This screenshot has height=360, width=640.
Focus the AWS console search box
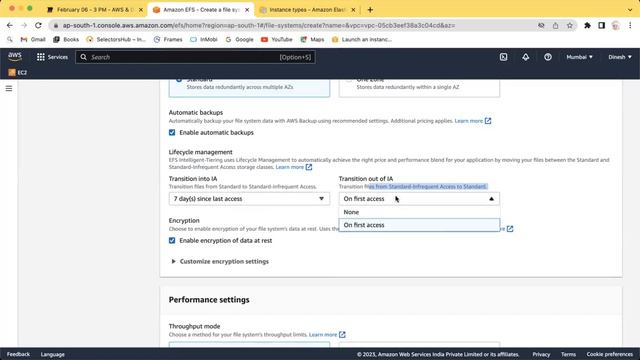click(x=195, y=57)
